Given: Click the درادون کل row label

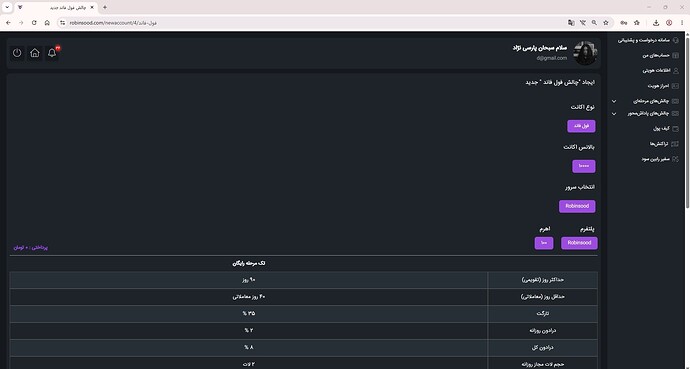Looking at the screenshot, I should coord(543,348).
